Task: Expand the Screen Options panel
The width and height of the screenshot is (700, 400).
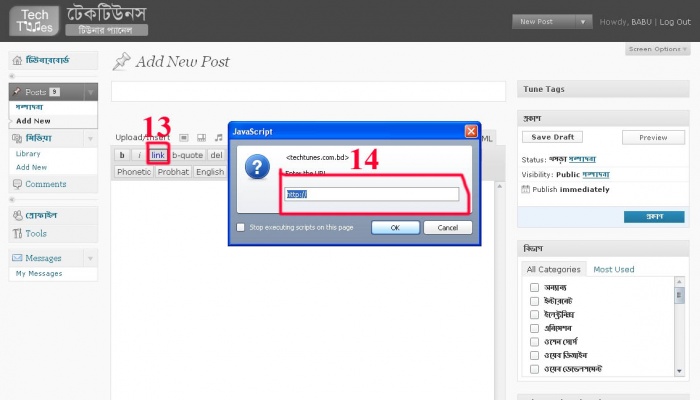Action: pos(658,49)
